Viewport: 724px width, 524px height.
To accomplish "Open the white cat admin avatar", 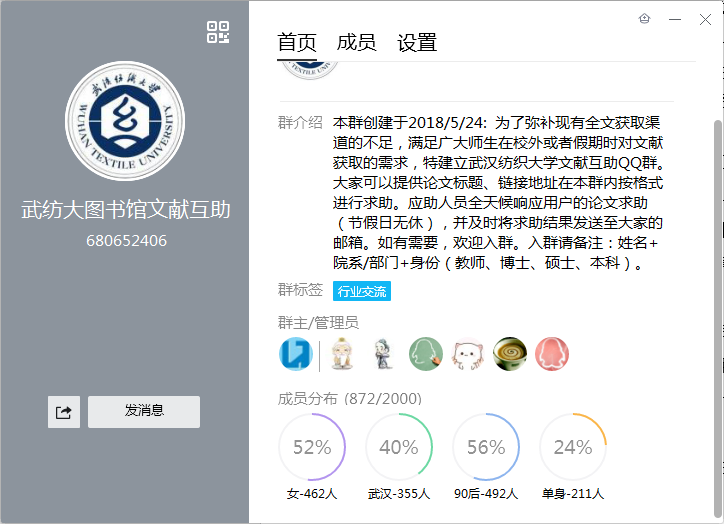I will click(x=468, y=354).
